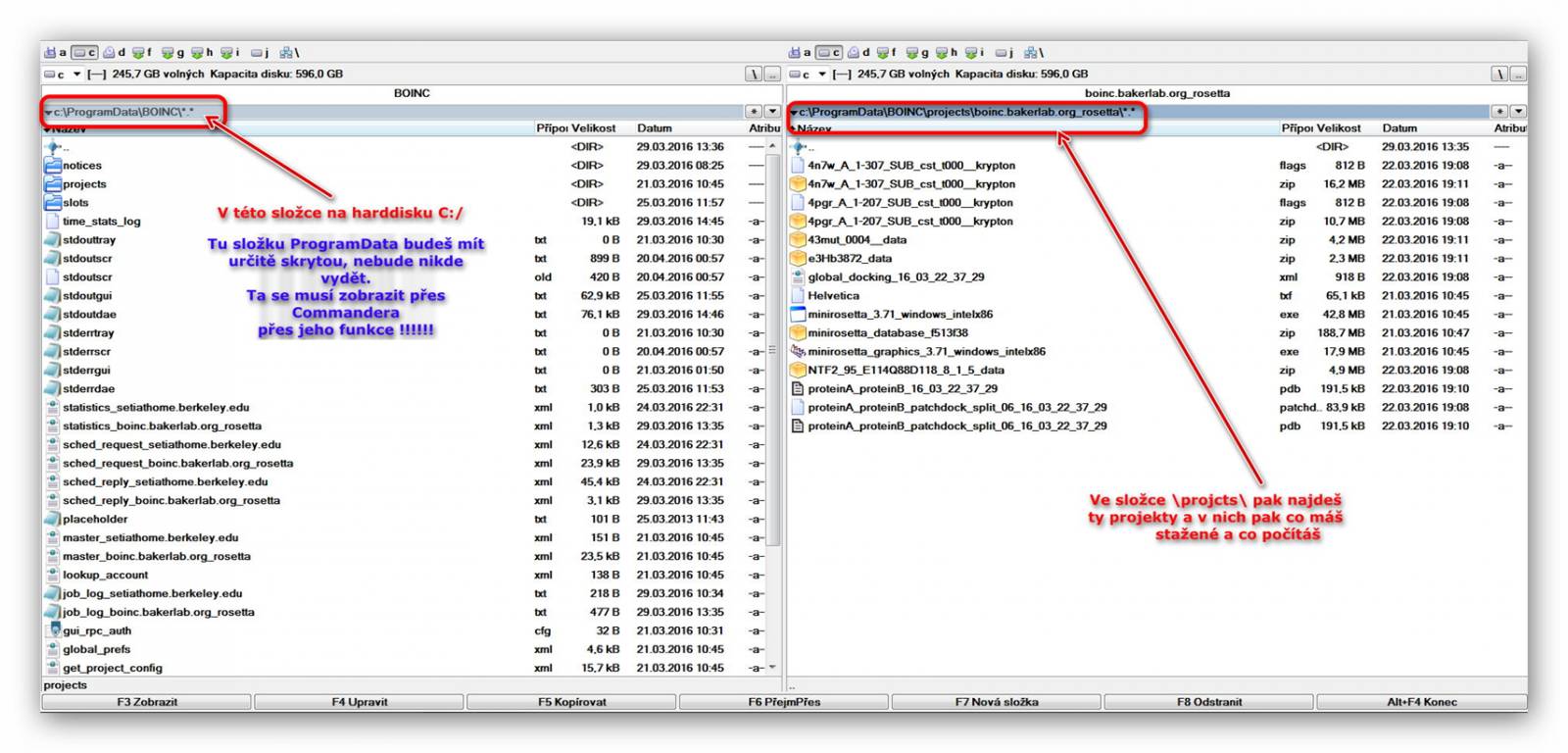Image resolution: width=1568 pixels, height=753 pixels.
Task: Click the F5 Kopírovat button
Action: pyautogui.click(x=572, y=702)
